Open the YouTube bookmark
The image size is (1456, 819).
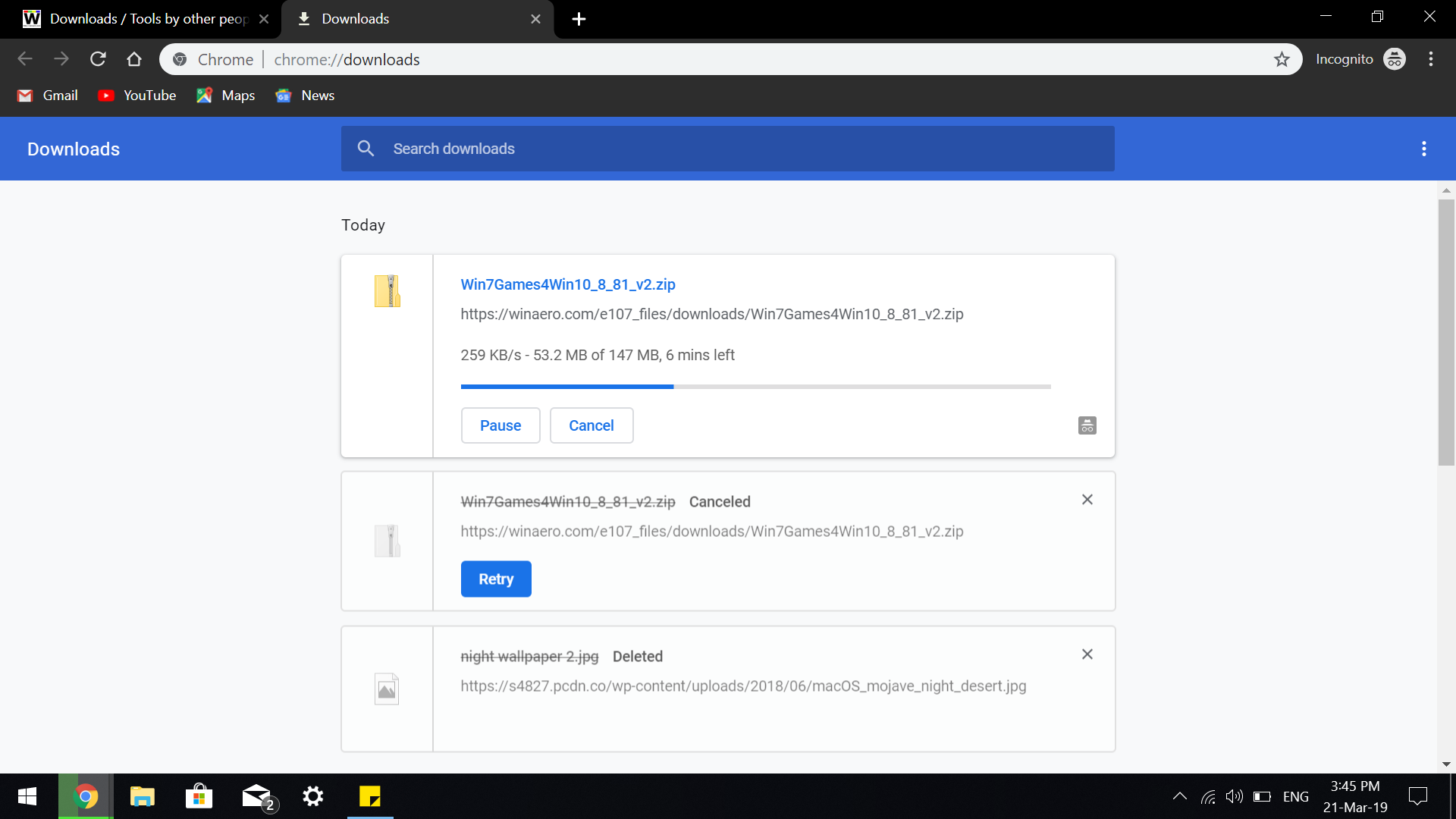tap(137, 96)
